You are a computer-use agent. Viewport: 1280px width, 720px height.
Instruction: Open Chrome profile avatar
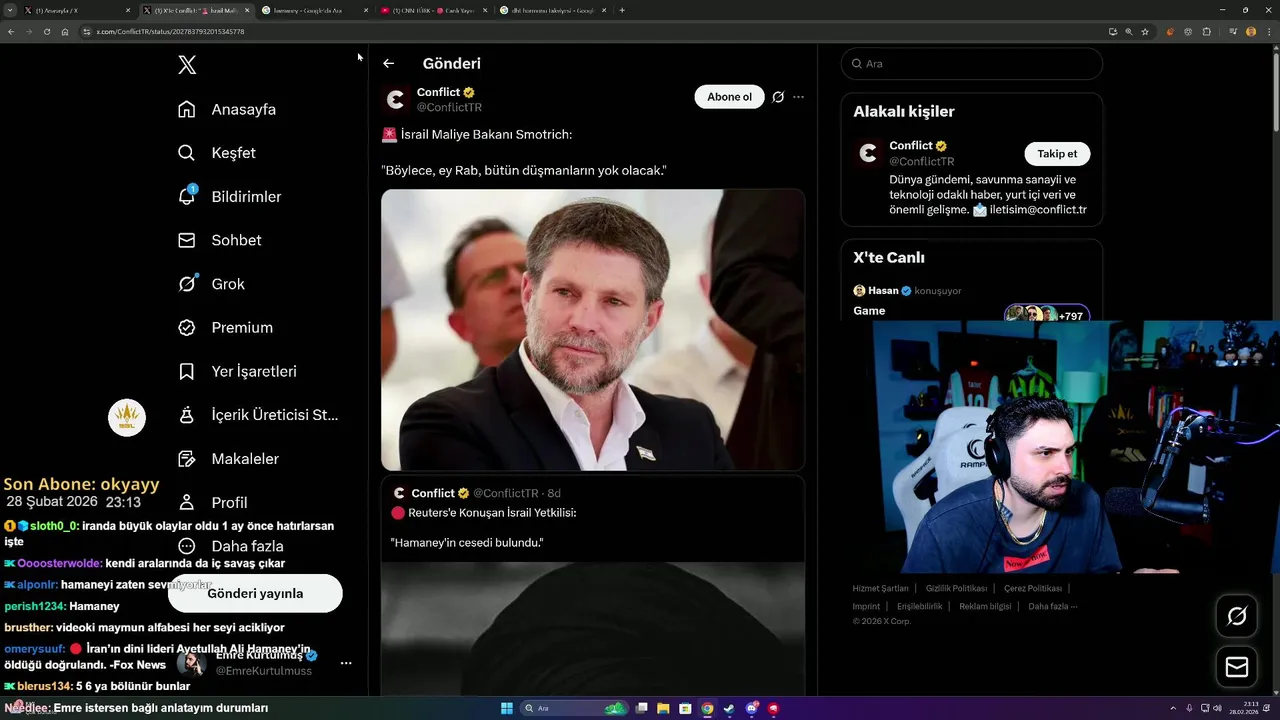[x=1251, y=32]
